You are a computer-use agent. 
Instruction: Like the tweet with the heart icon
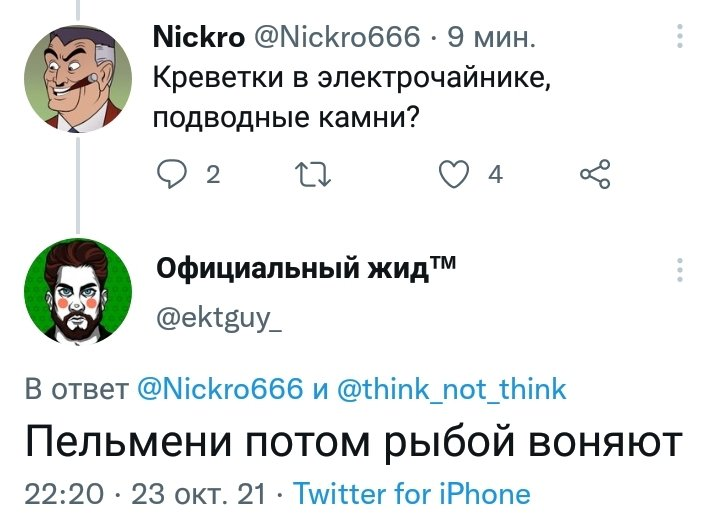coord(455,176)
